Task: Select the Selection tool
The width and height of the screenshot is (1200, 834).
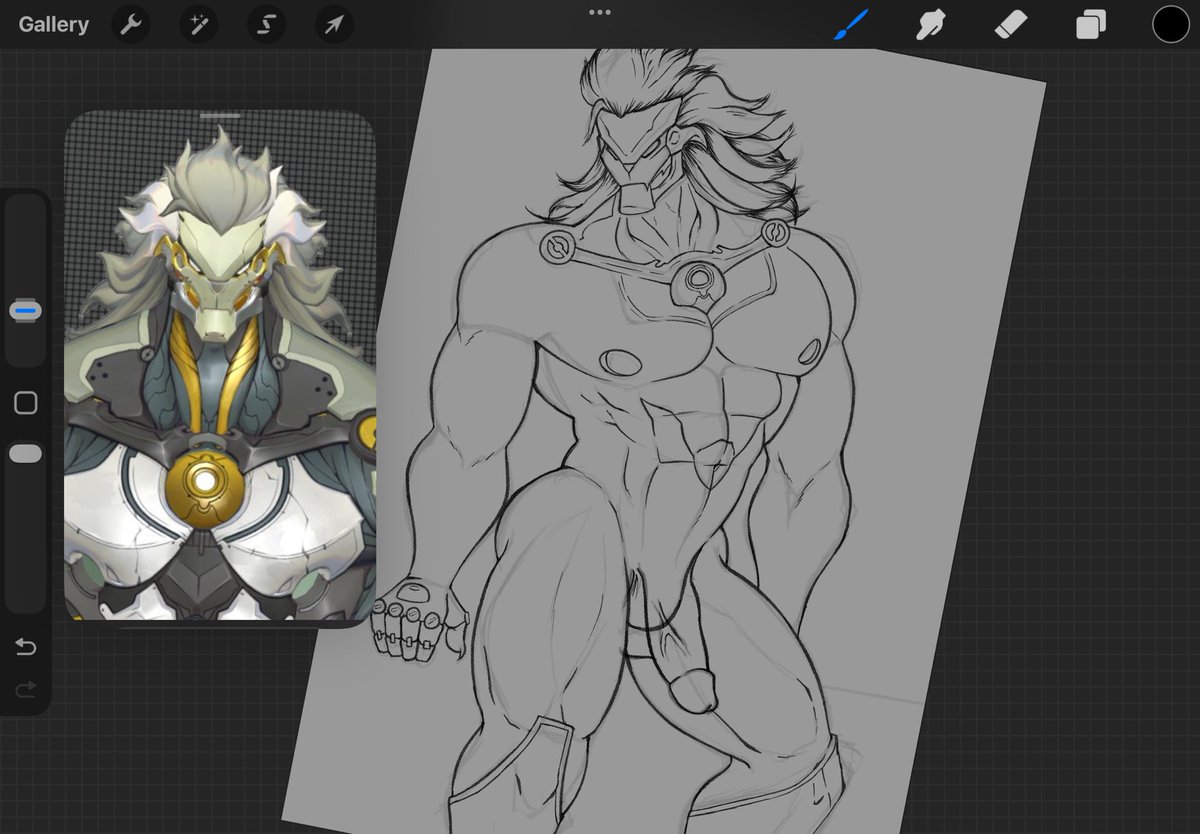Action: pyautogui.click(x=266, y=25)
